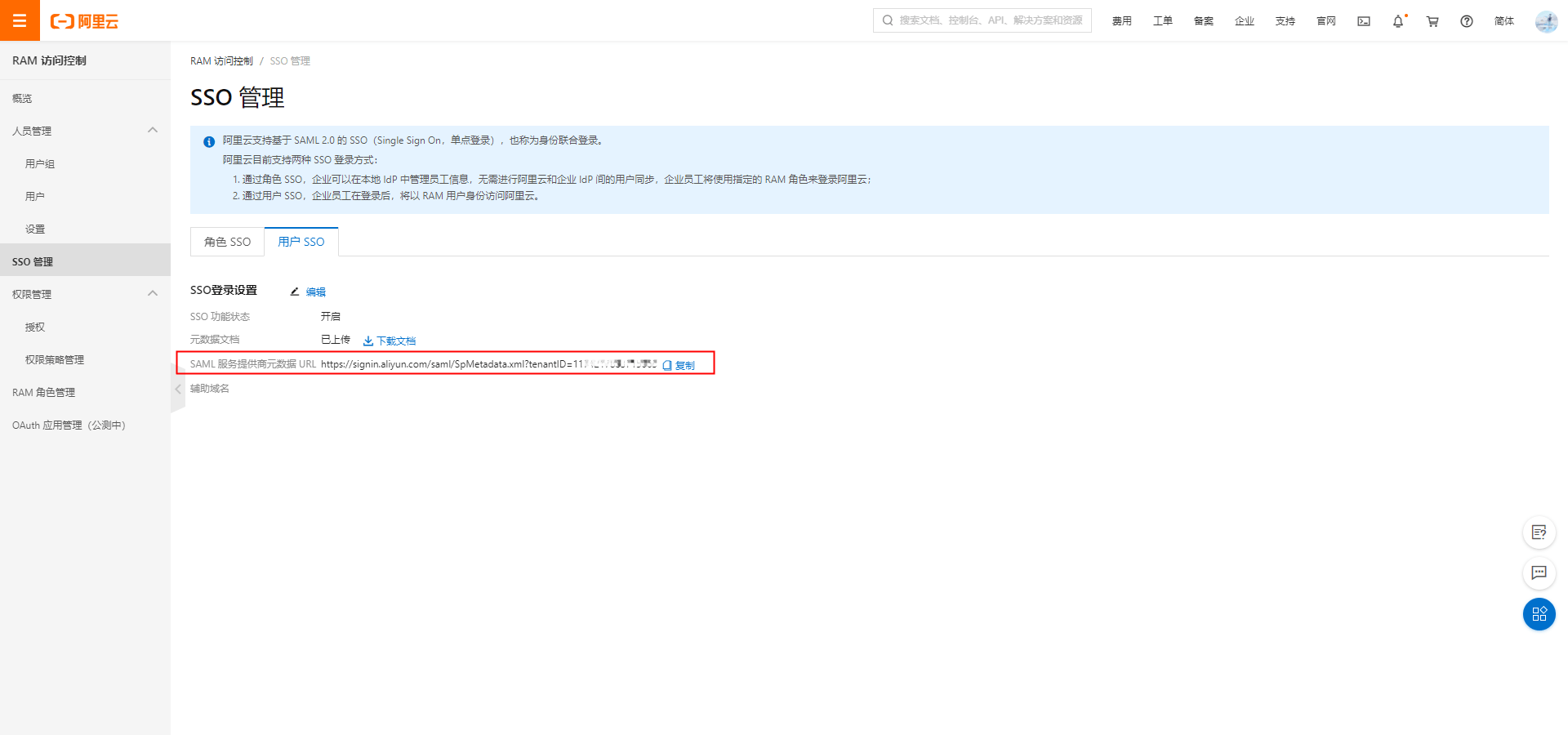Image resolution: width=1568 pixels, height=735 pixels.
Task: Open 用户组 in the sidebar
Action: [x=85, y=163]
